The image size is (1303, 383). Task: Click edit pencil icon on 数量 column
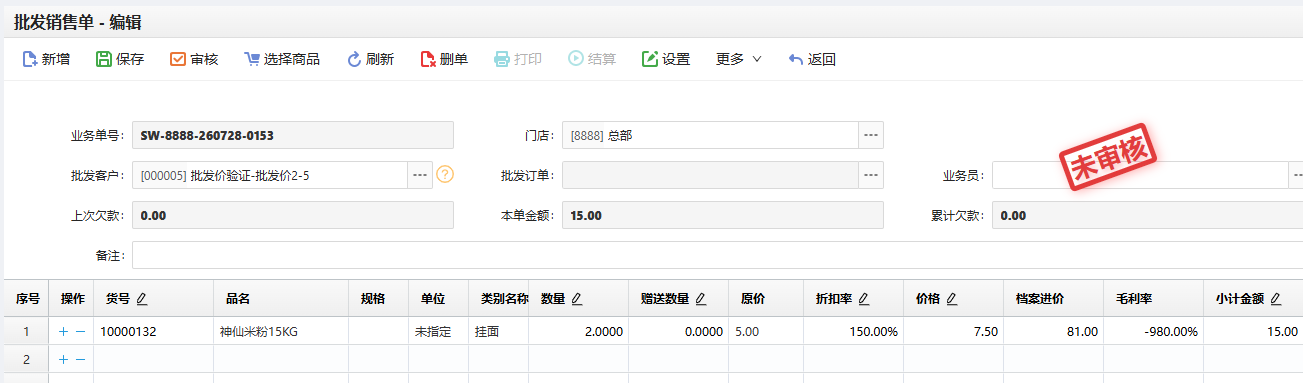coord(577,298)
